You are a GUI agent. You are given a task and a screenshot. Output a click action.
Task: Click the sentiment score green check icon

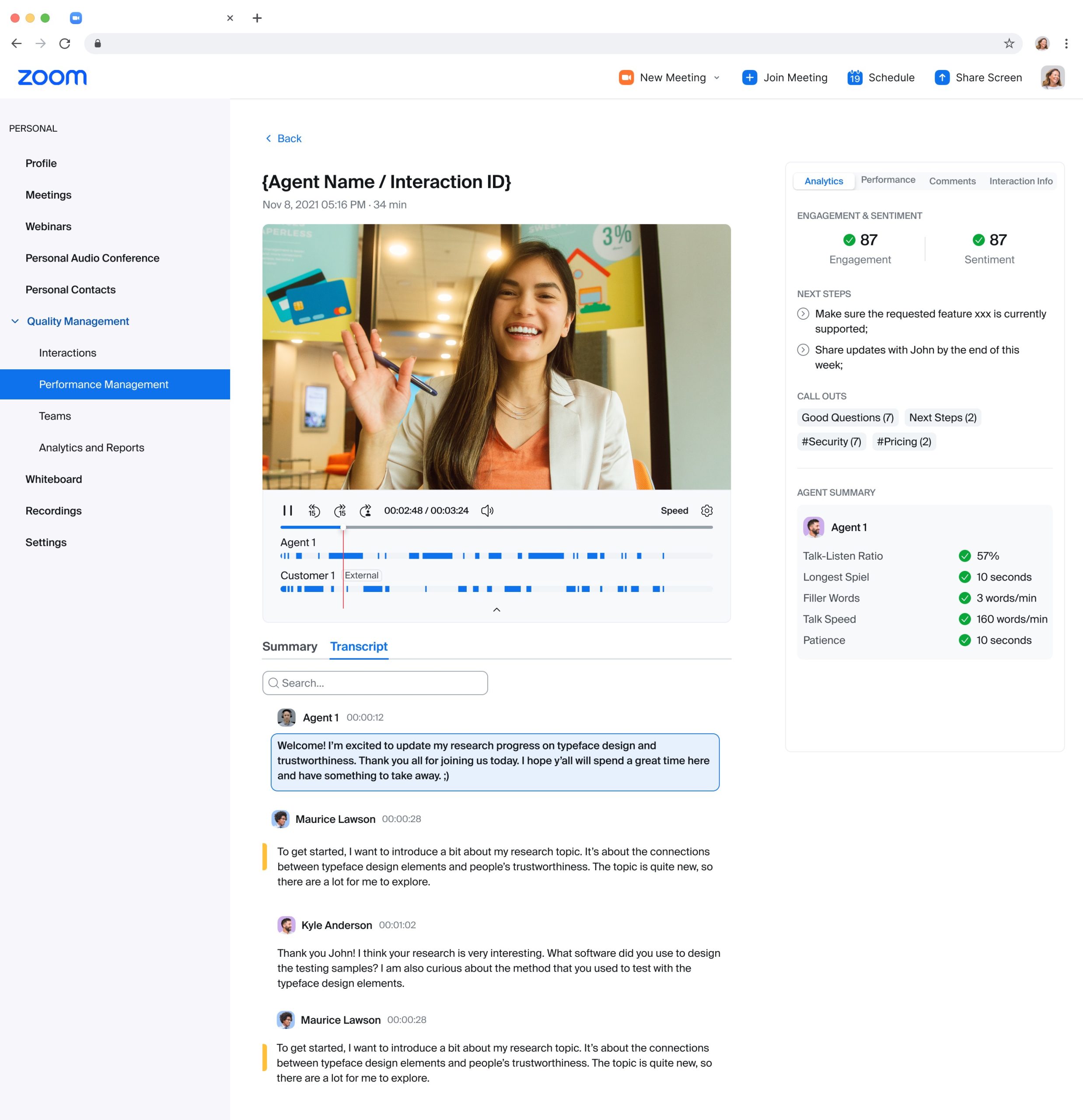click(x=978, y=239)
